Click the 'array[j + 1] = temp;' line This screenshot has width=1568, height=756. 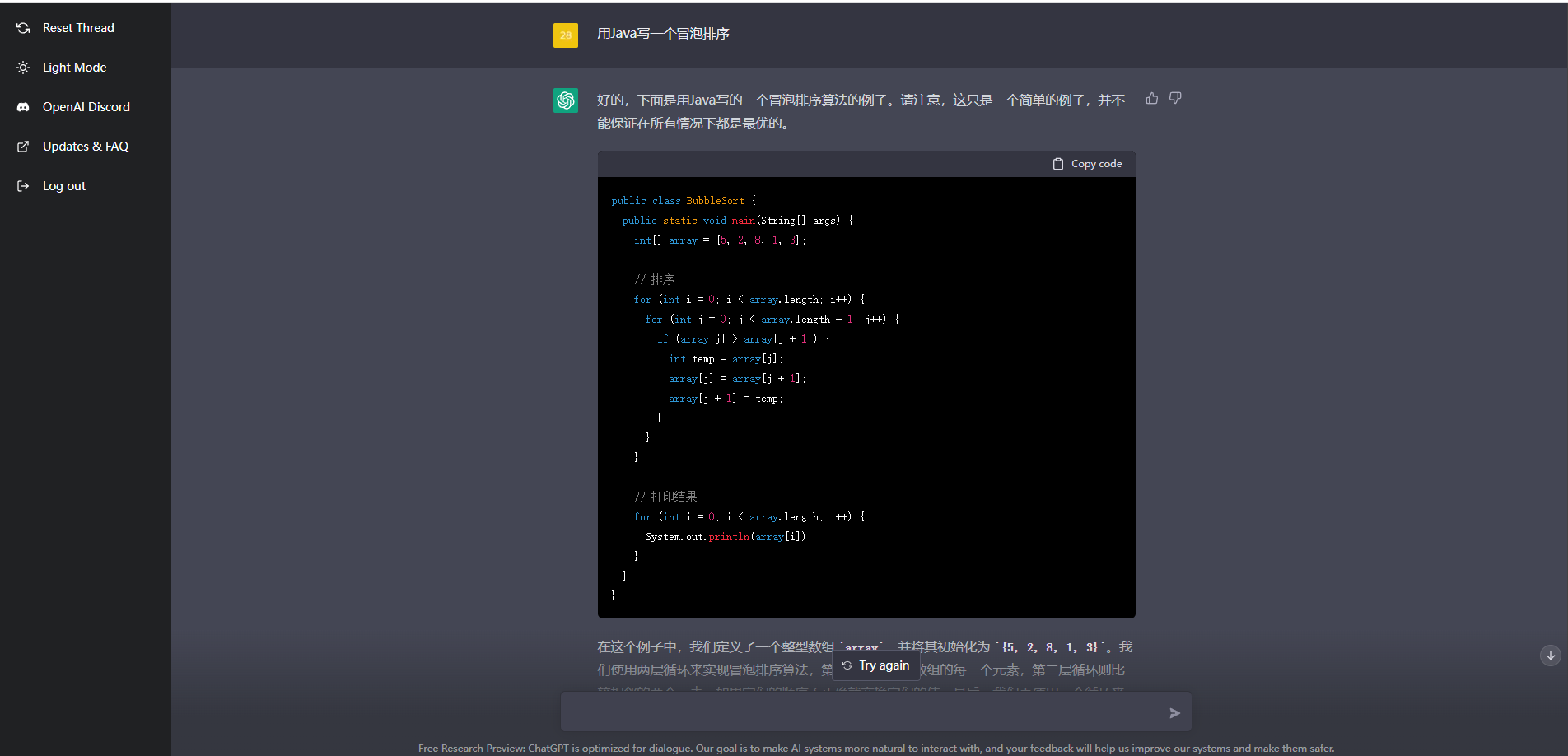tap(726, 399)
